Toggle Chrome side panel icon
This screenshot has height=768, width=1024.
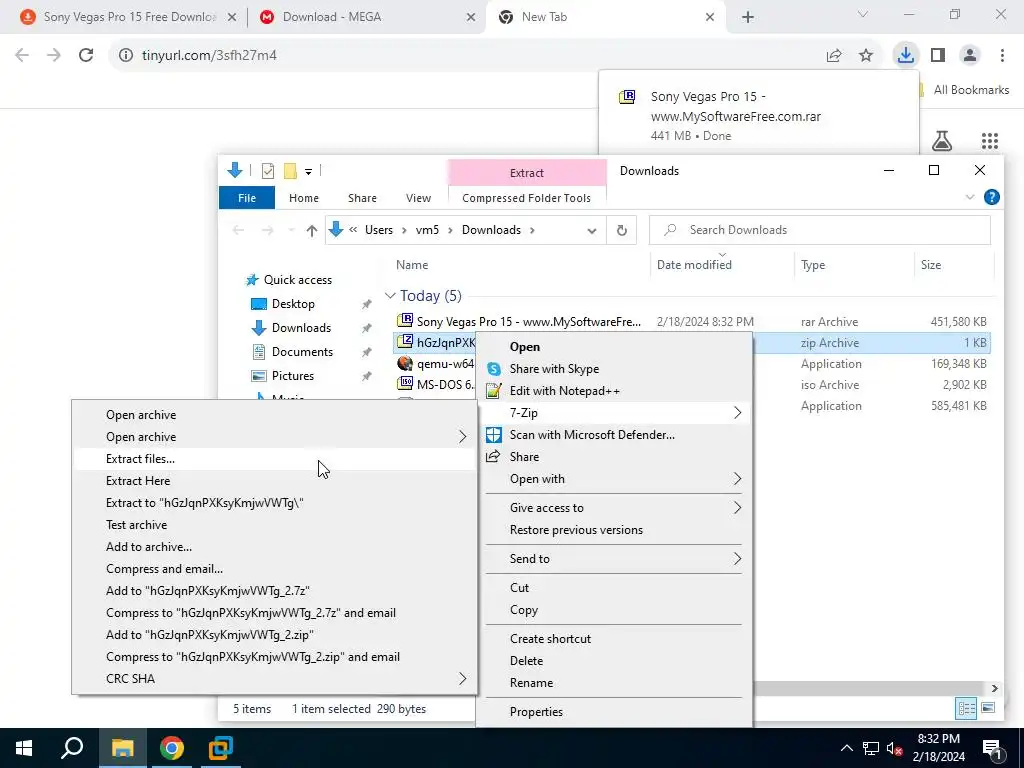(938, 55)
